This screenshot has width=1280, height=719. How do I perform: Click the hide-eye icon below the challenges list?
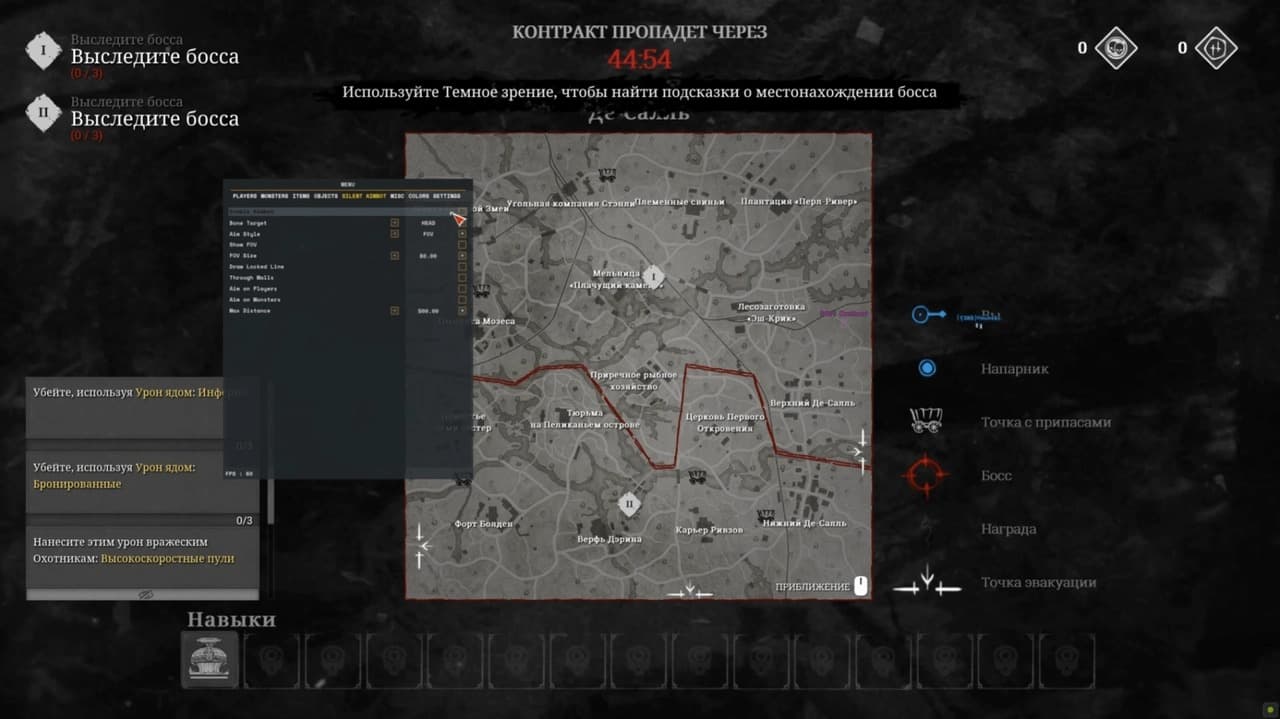tap(146, 594)
